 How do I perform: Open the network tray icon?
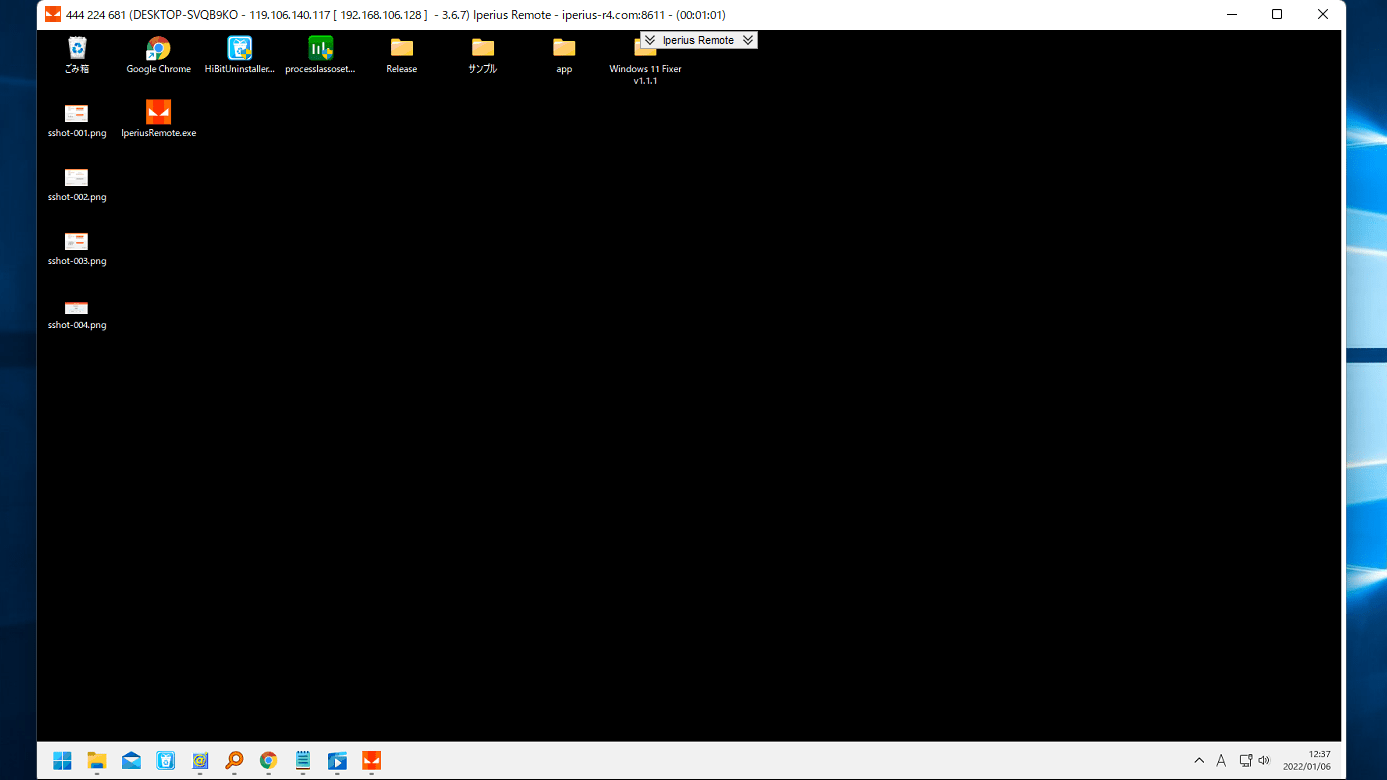1246,761
